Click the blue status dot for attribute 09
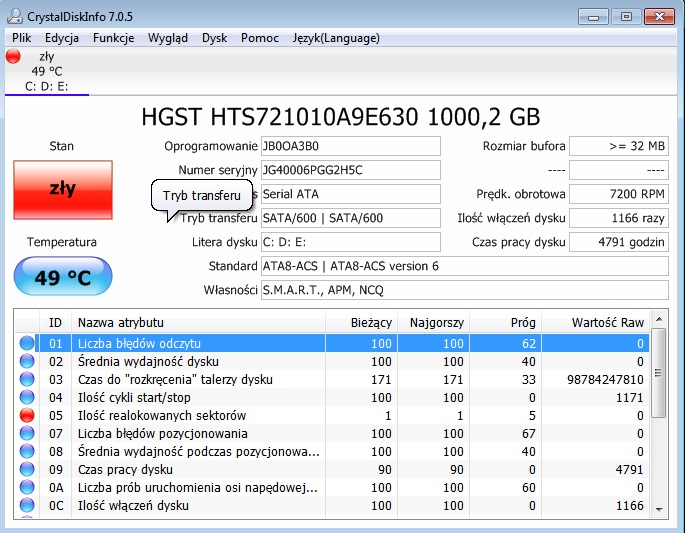Screen dimensions: 685x533 point(27,469)
